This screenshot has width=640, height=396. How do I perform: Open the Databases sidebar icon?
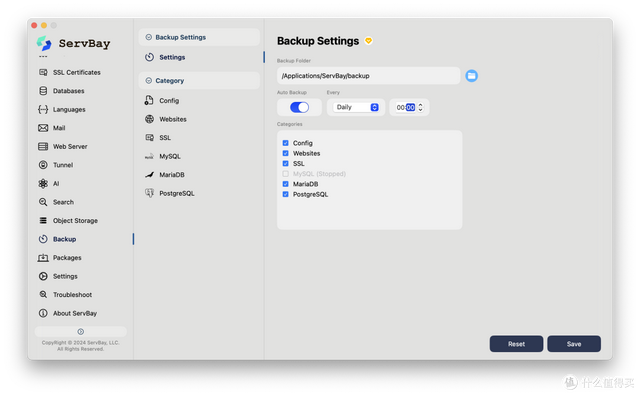click(43, 91)
